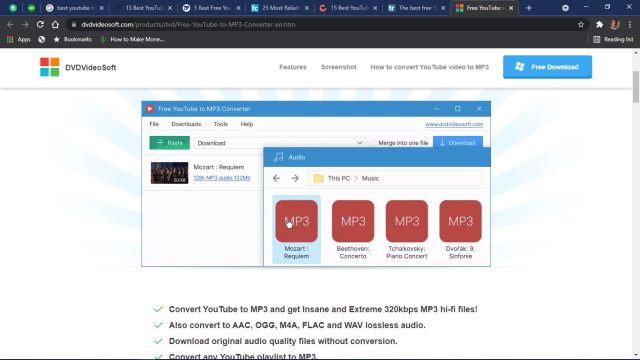
Task: Close the 'best youtube' tab
Action: point(102,8)
